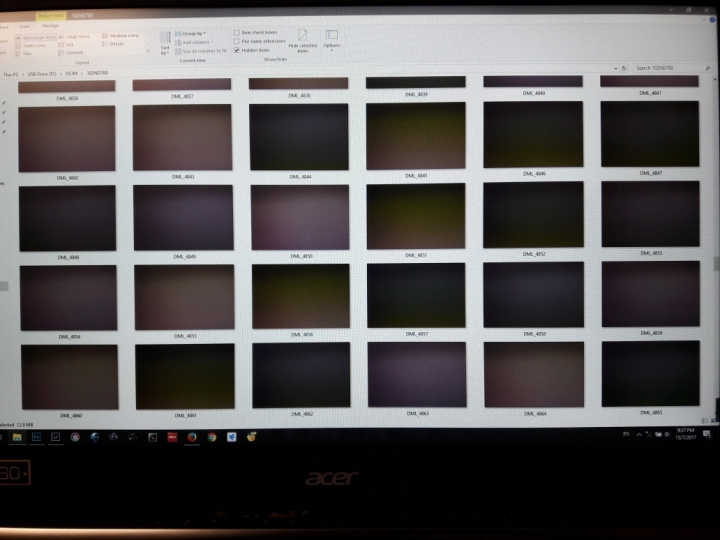Expand address bar history dropdown
Viewport: 720px width, 540px height.
(616, 68)
